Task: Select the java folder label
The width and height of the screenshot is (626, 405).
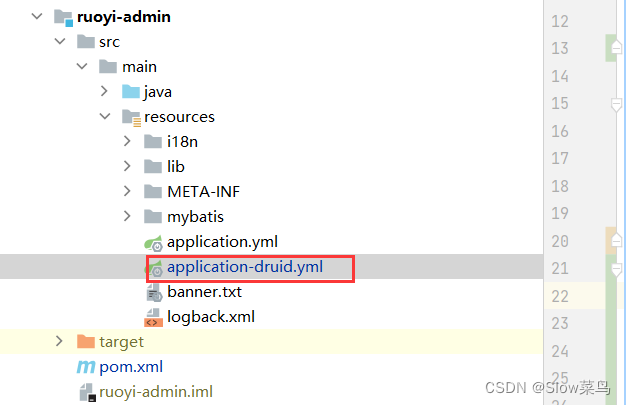Action: click(x=158, y=92)
